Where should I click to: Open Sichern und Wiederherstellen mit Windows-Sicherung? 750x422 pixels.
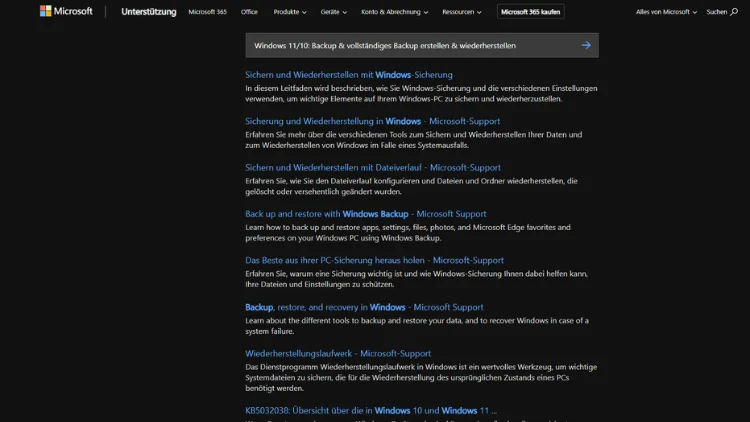pos(349,75)
